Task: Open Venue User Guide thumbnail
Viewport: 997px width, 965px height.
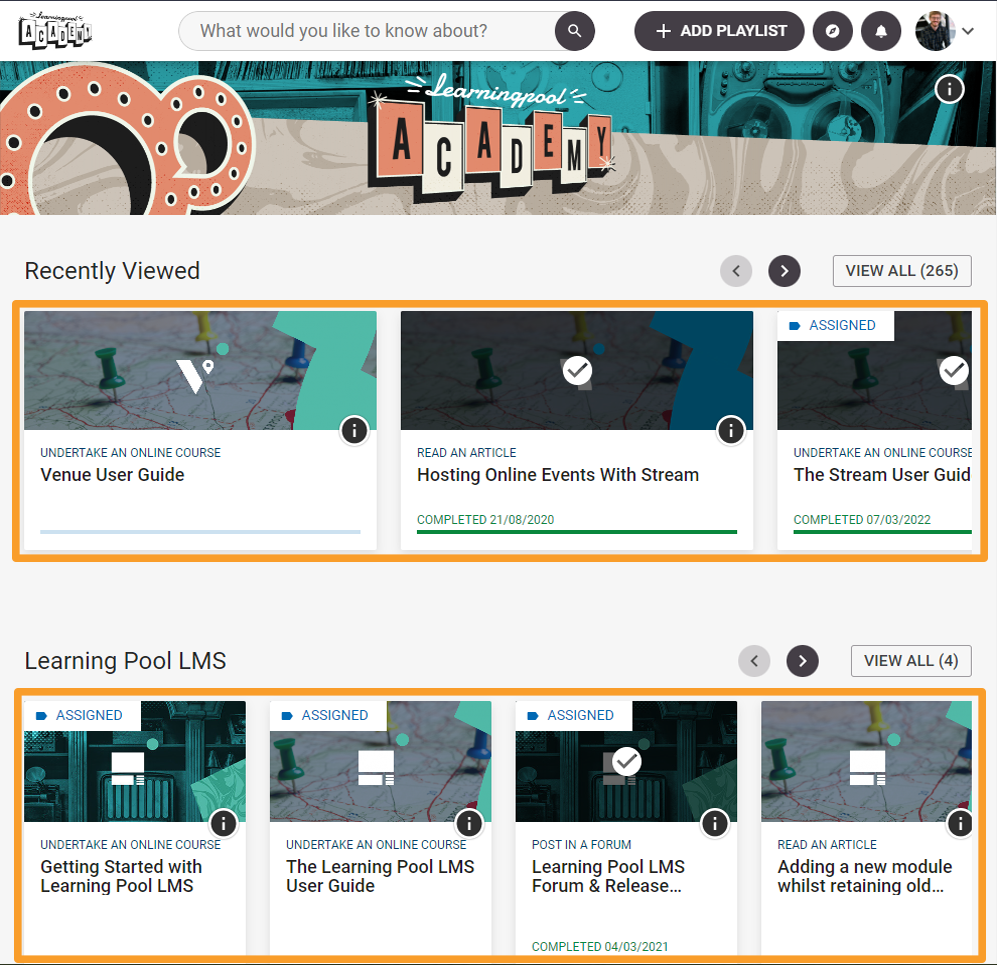Action: pyautogui.click(x=200, y=370)
